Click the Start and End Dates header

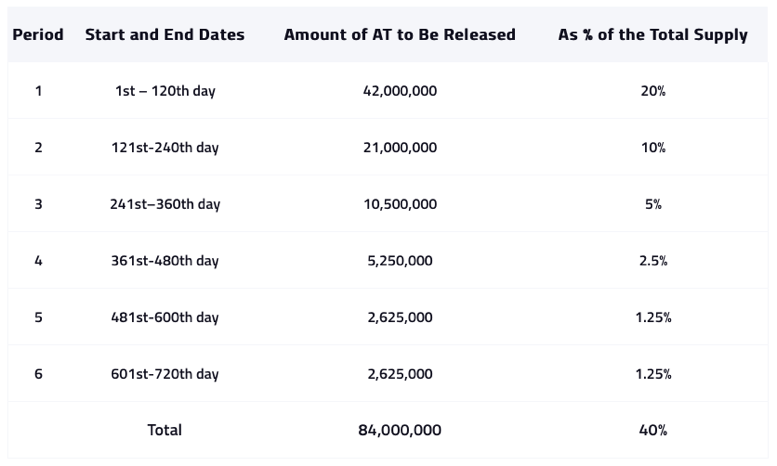point(165,35)
